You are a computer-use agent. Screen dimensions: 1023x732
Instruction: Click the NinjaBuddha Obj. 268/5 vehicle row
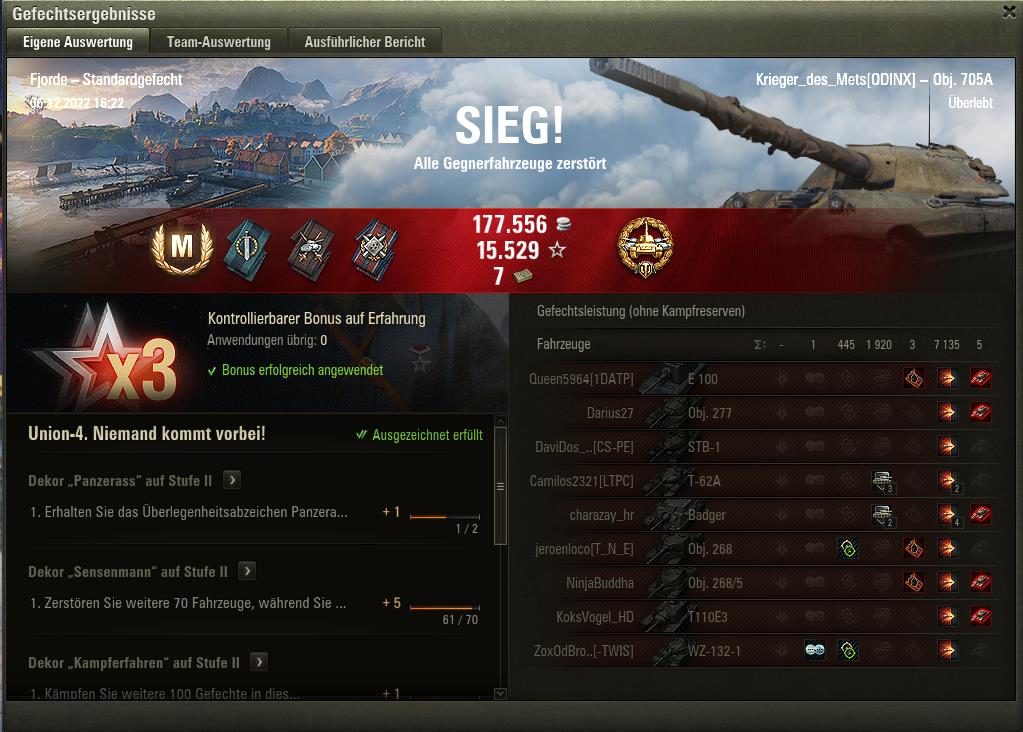click(x=761, y=583)
